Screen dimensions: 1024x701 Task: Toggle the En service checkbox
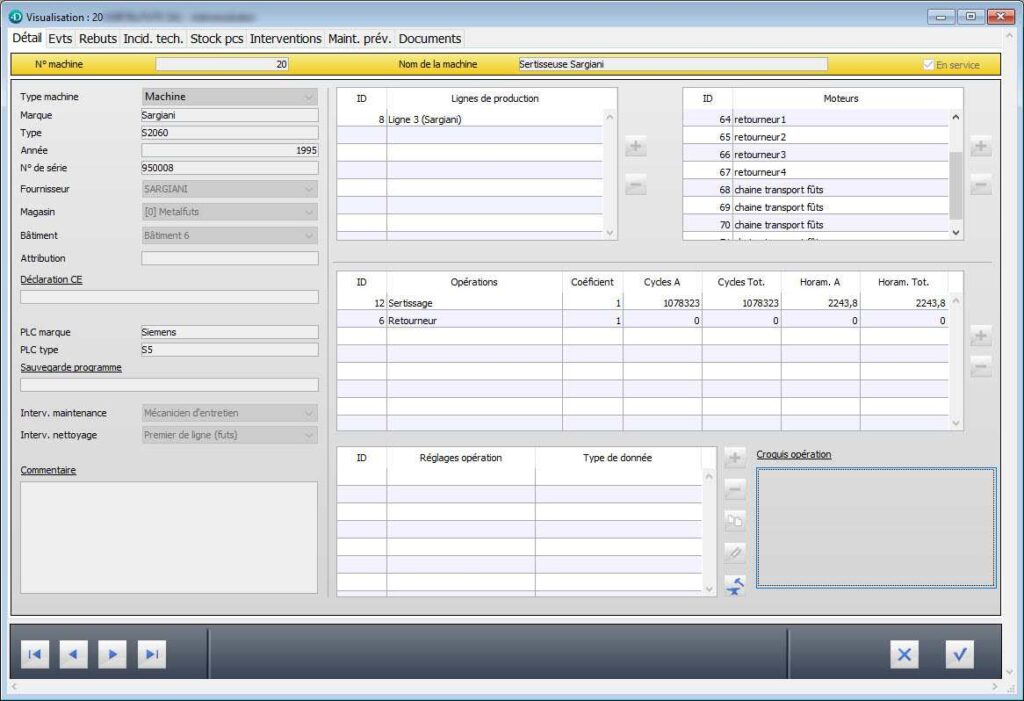point(928,65)
